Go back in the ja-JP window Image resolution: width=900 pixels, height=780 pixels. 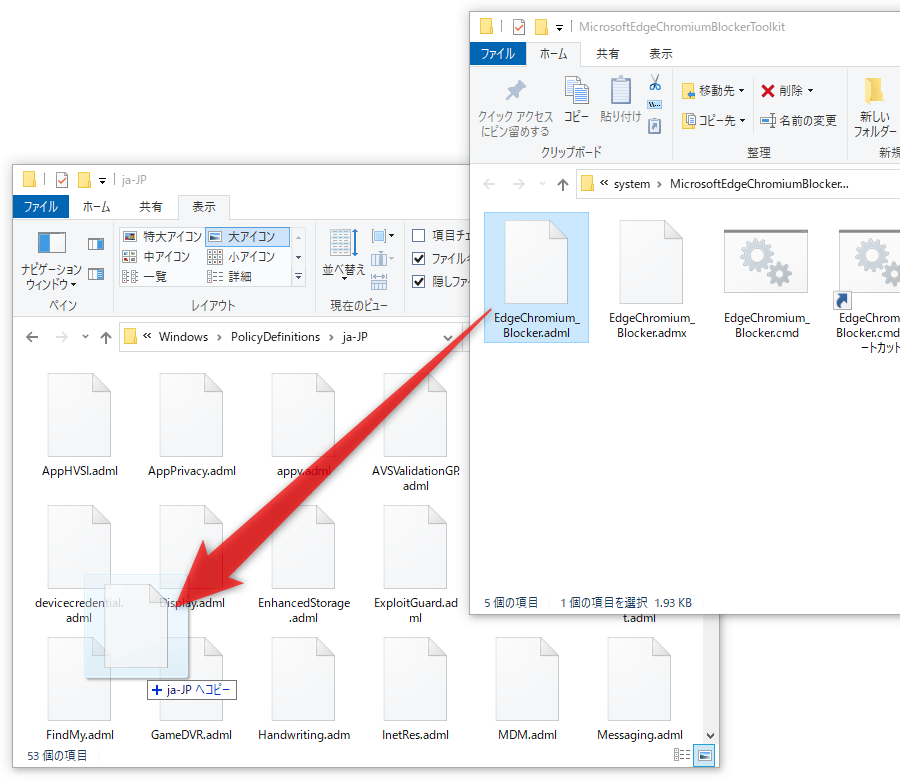32,337
